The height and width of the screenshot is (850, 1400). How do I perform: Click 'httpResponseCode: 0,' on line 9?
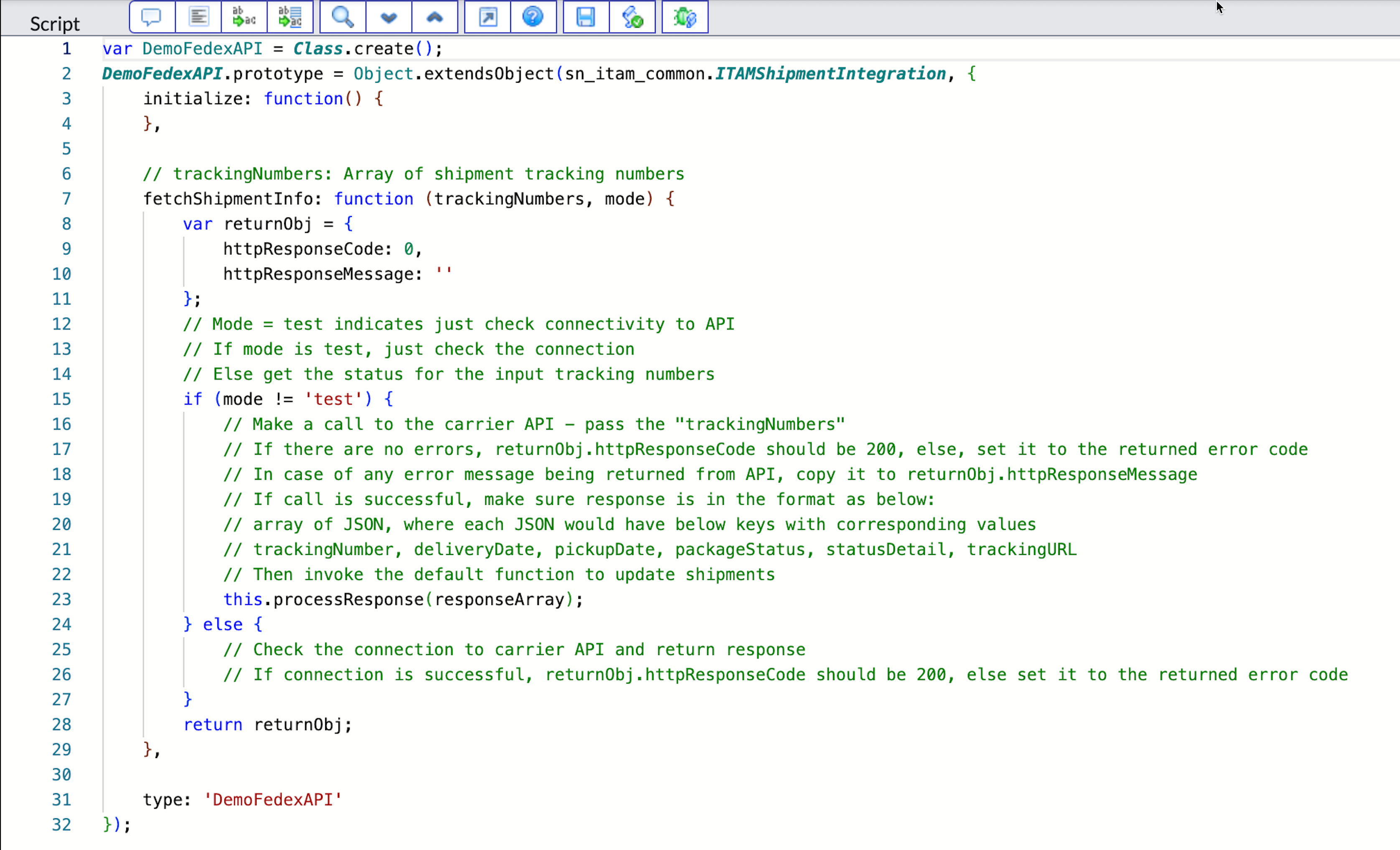(x=322, y=249)
